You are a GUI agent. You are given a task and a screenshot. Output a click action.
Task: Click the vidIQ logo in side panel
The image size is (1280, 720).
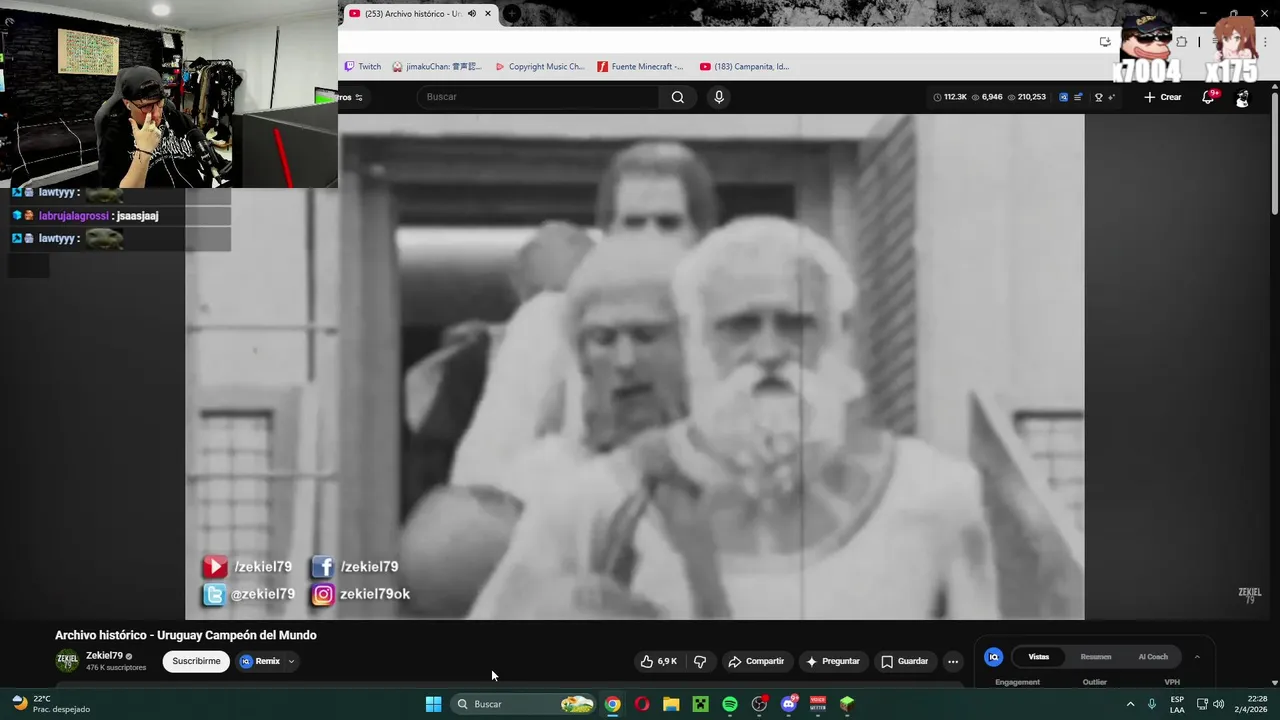[x=993, y=657]
